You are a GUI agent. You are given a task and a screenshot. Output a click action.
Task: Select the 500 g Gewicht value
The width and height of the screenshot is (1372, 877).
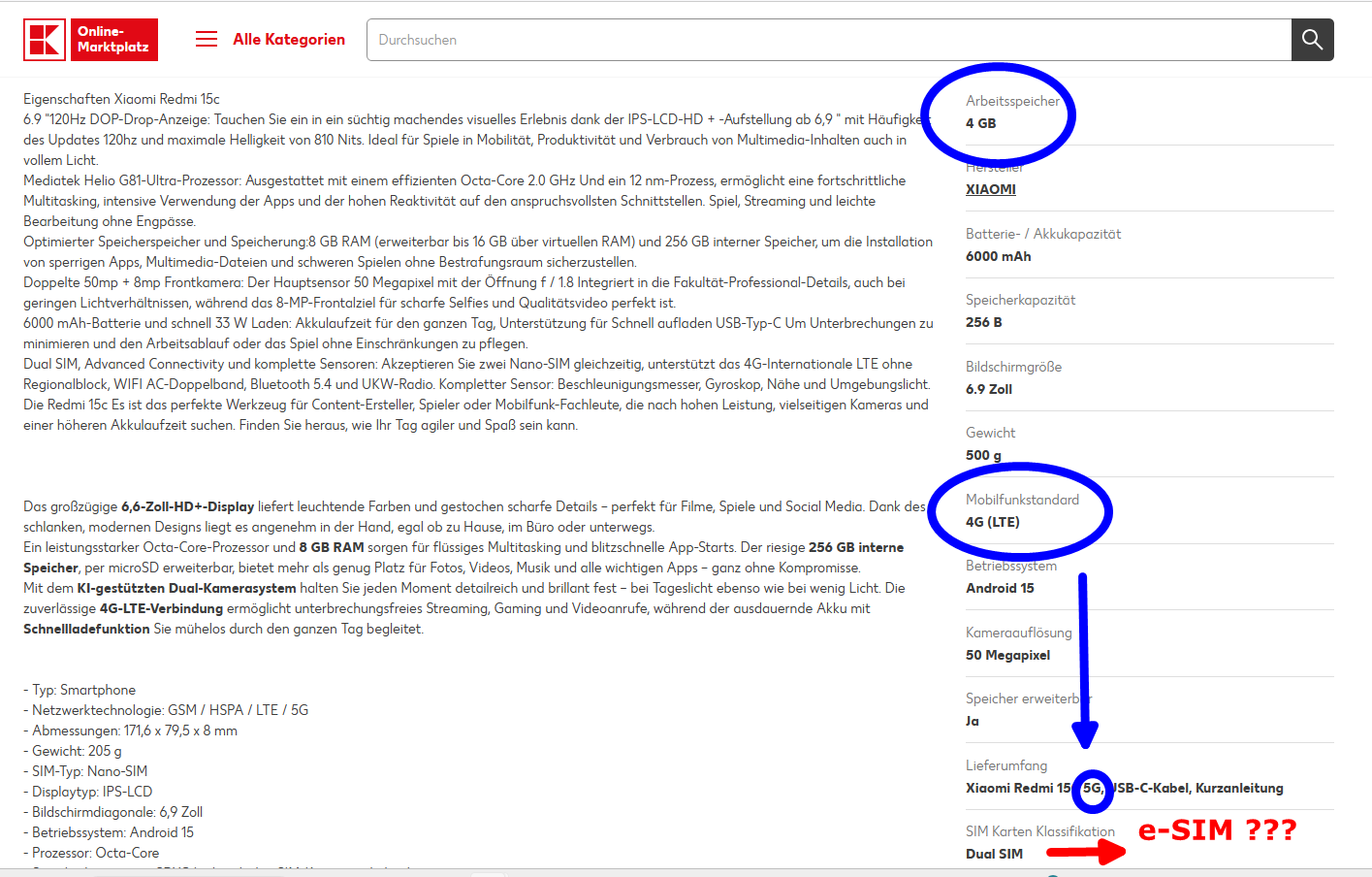click(x=983, y=455)
